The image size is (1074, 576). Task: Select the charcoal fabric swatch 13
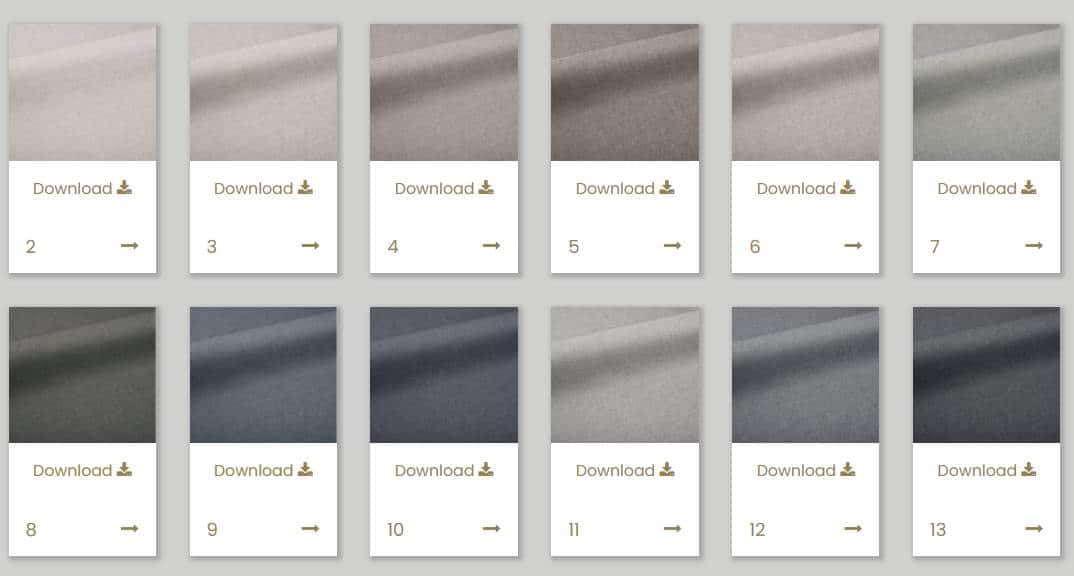pyautogui.click(x=986, y=375)
